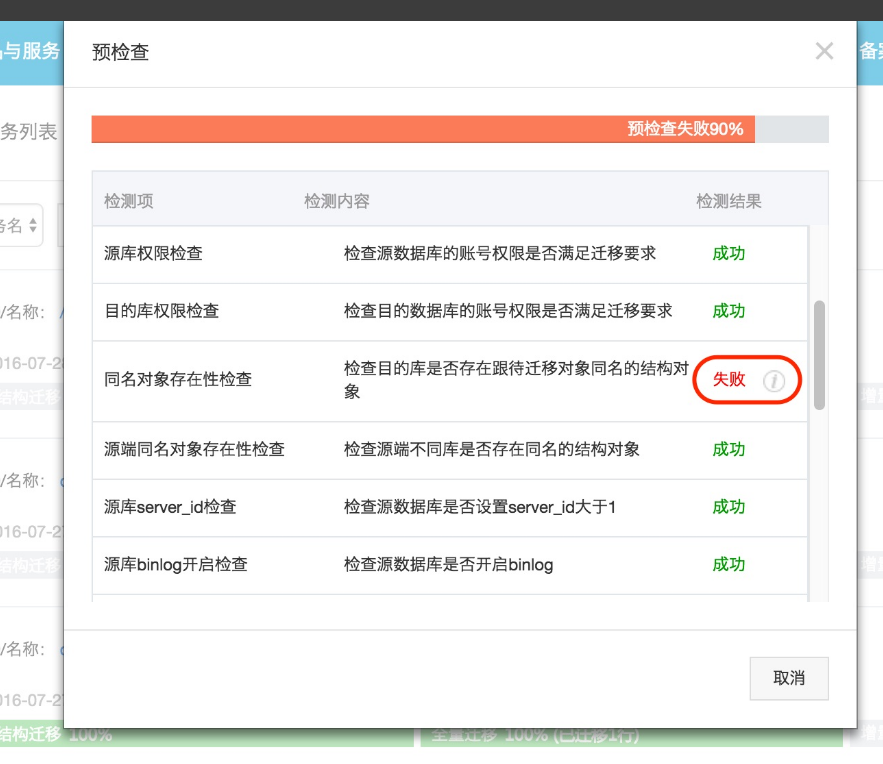Select the 源库server_id检查 row label

tap(170, 507)
